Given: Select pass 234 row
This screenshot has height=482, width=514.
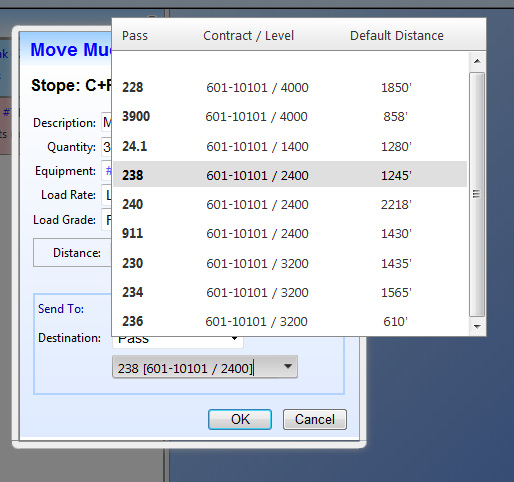Looking at the screenshot, I should [290, 292].
